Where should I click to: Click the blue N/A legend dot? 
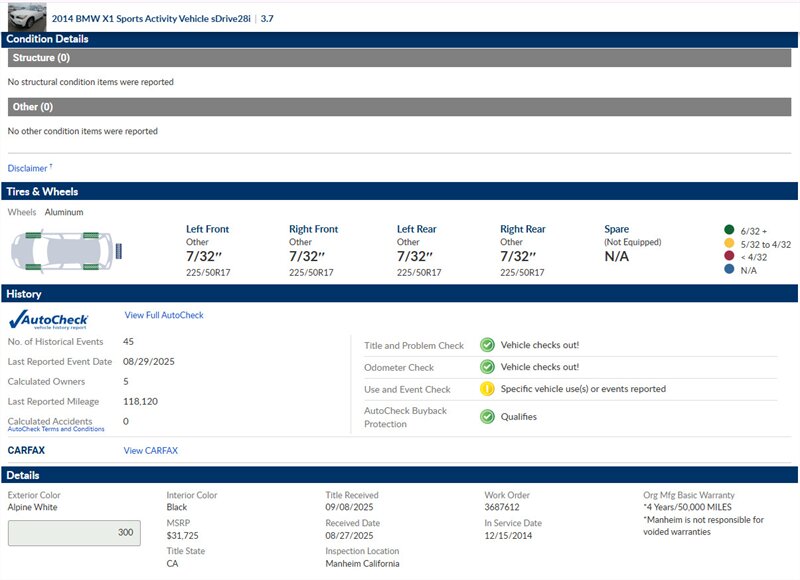pyautogui.click(x=728, y=270)
